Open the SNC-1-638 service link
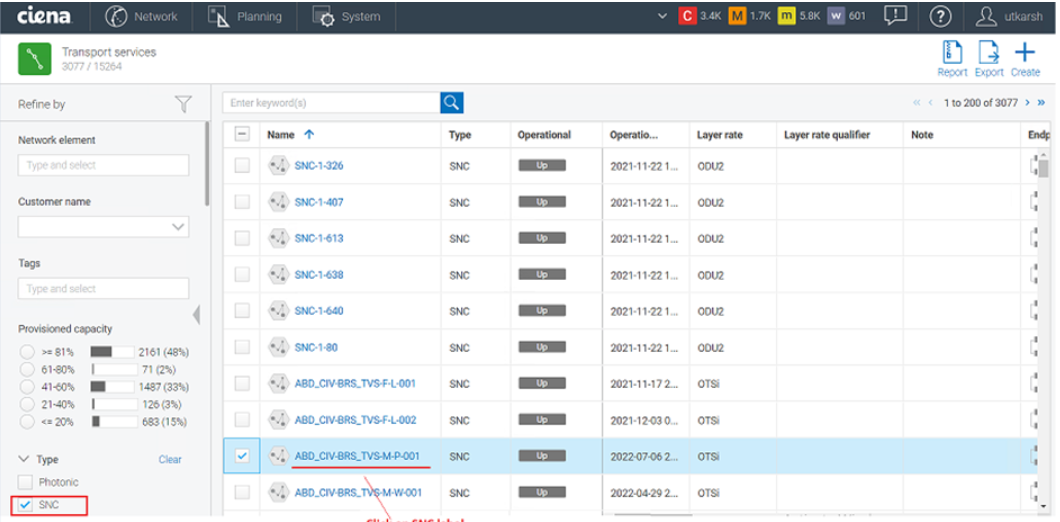This screenshot has height=522, width=1060. point(319,275)
